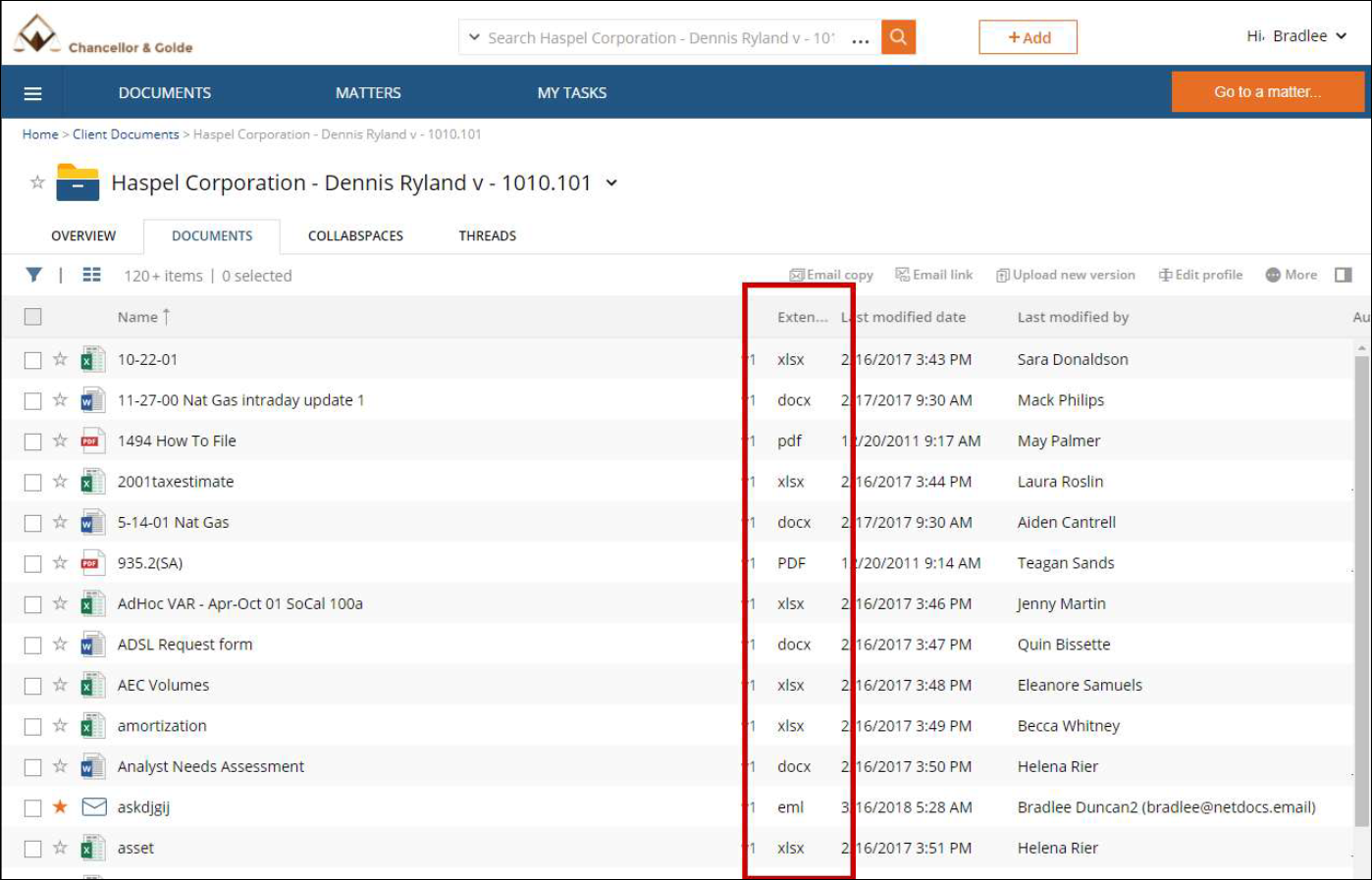Expand the workspace title dropdown arrow
This screenshot has width=1372, height=880.
[611, 183]
